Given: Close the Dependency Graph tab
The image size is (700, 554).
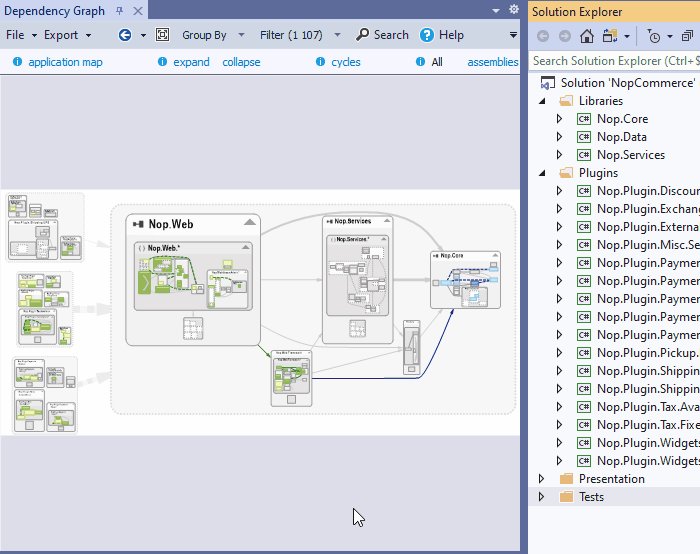Looking at the screenshot, I should tap(138, 11).
